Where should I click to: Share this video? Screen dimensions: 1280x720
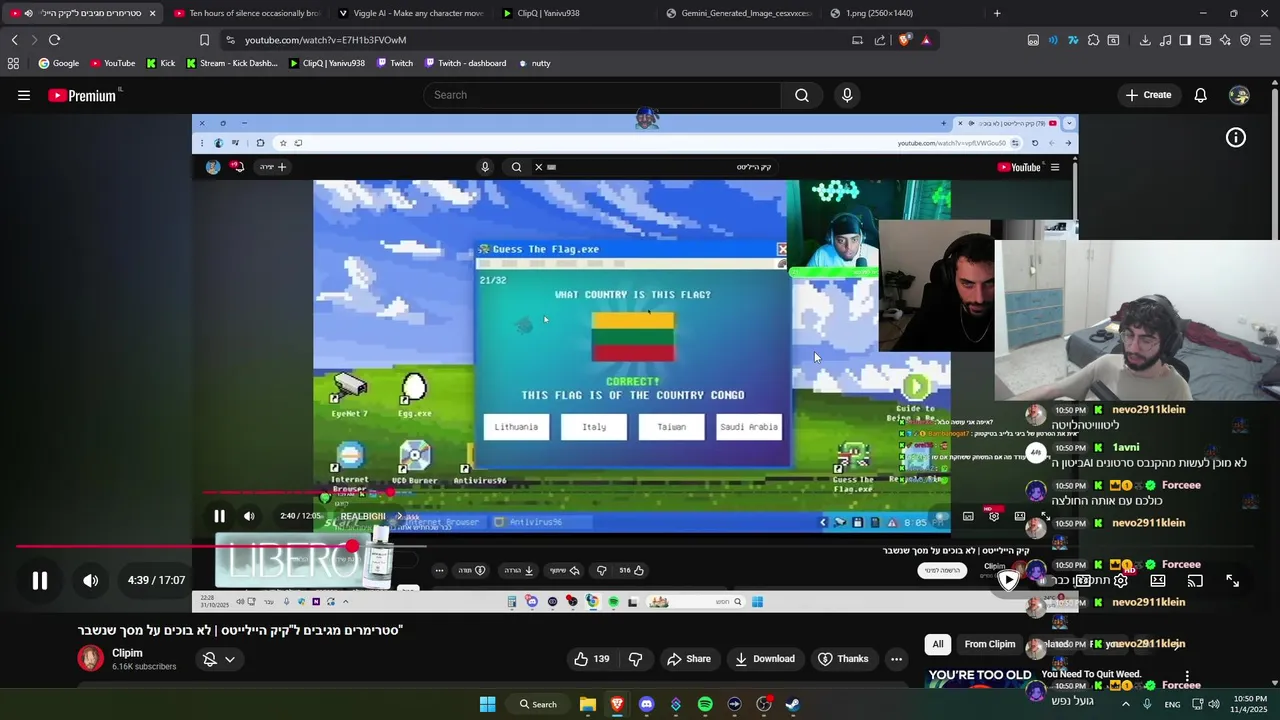tap(689, 659)
